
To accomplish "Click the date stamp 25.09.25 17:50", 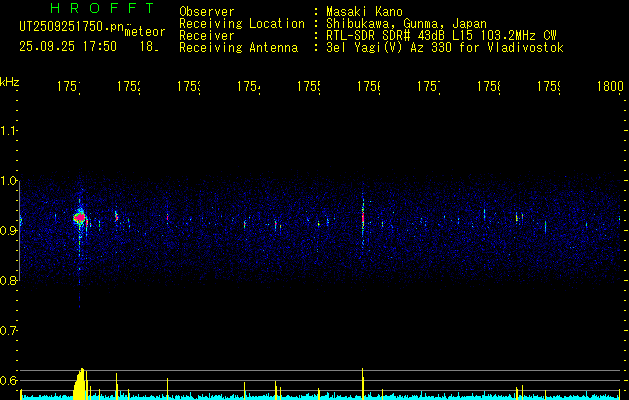I will click(x=68, y=47).
